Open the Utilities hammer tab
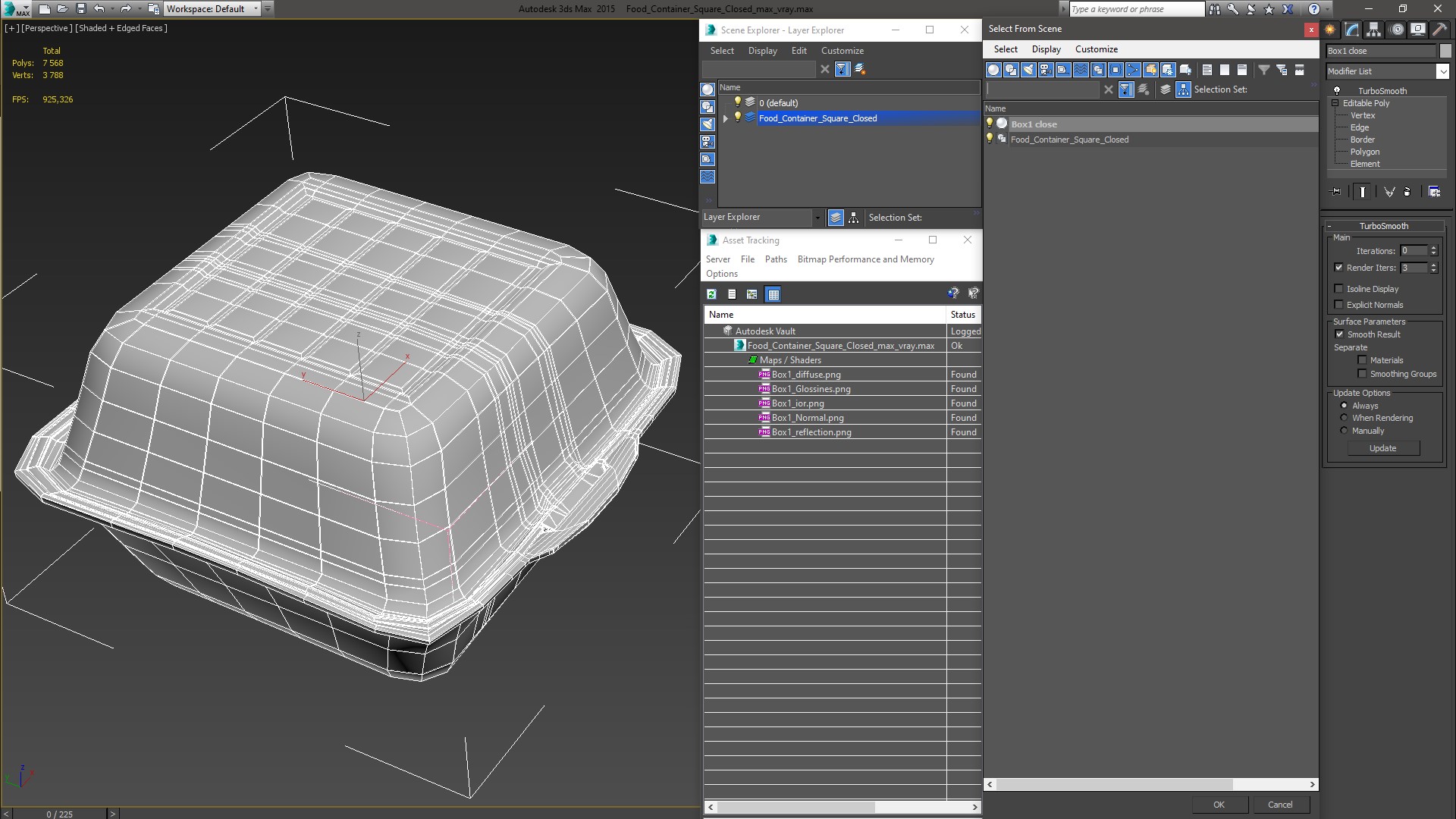 (x=1439, y=30)
